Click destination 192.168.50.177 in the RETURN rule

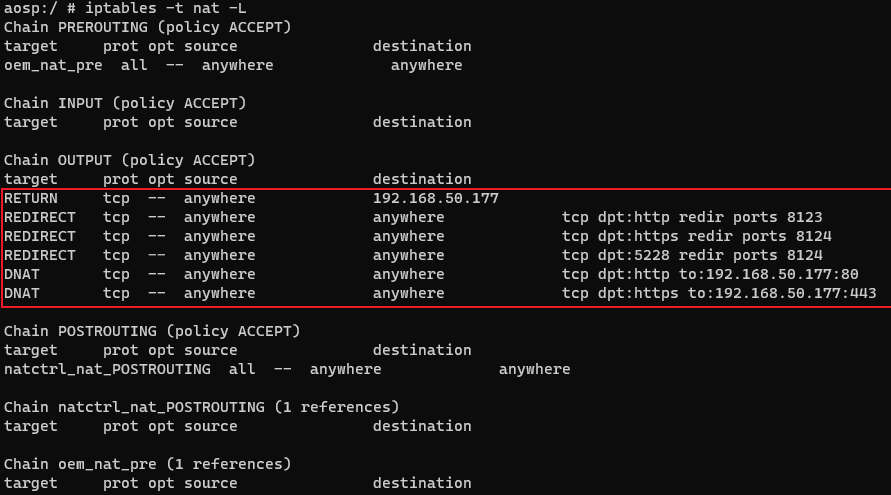pyautogui.click(x=436, y=198)
